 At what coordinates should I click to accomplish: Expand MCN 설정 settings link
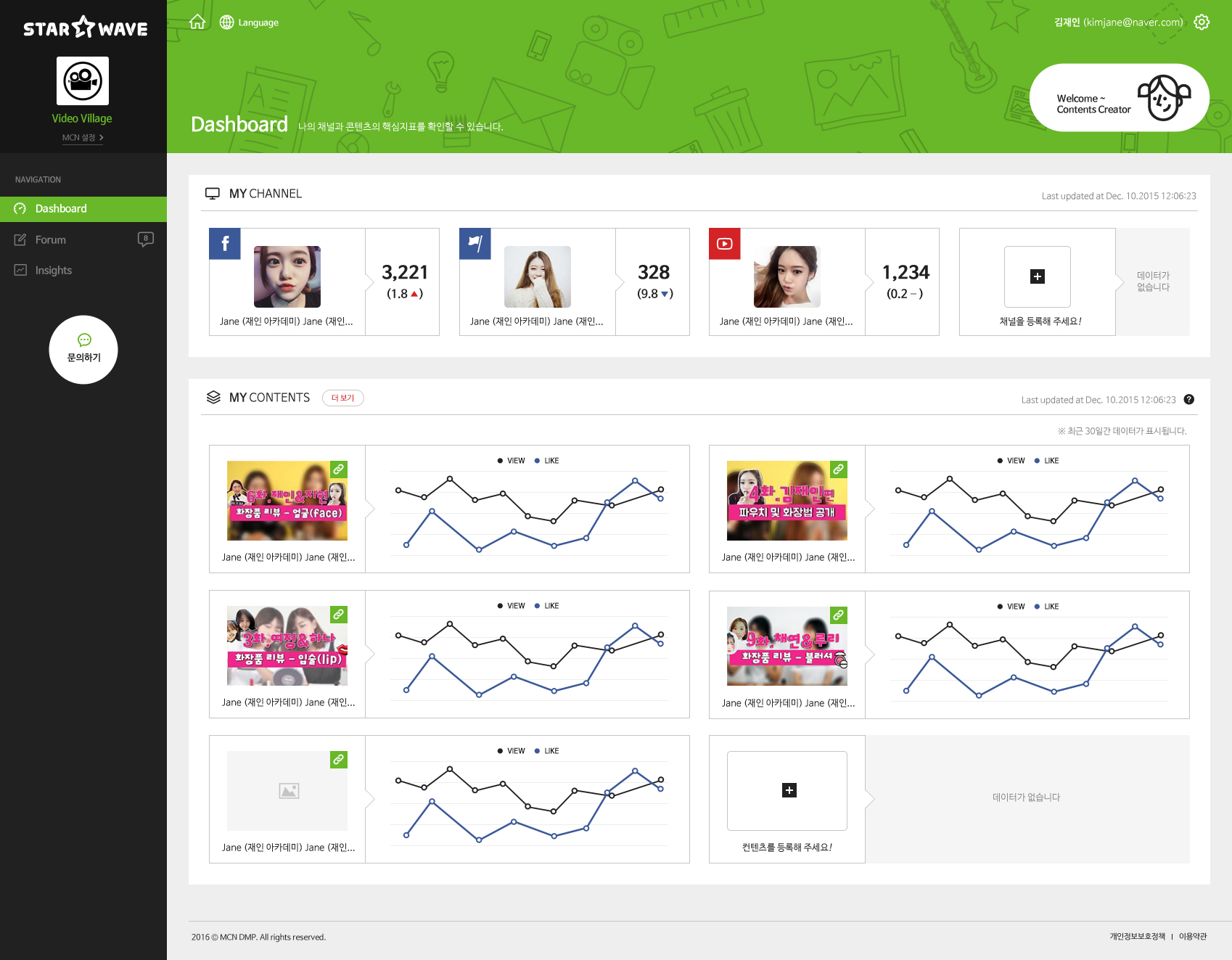[82, 137]
